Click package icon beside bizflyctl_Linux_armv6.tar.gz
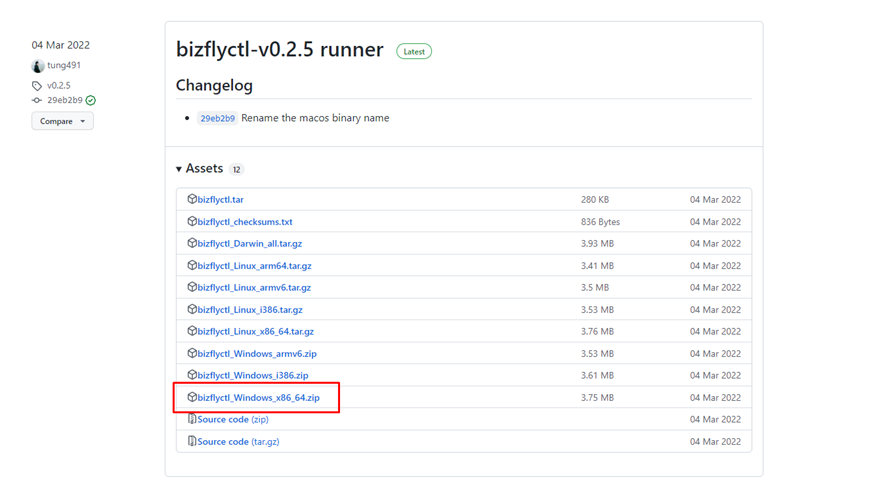 (x=192, y=287)
